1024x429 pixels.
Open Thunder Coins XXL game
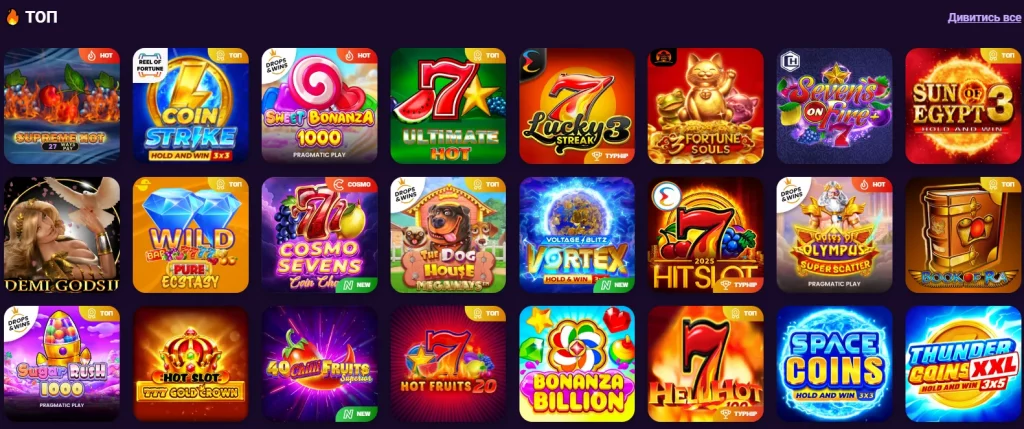pos(963,364)
